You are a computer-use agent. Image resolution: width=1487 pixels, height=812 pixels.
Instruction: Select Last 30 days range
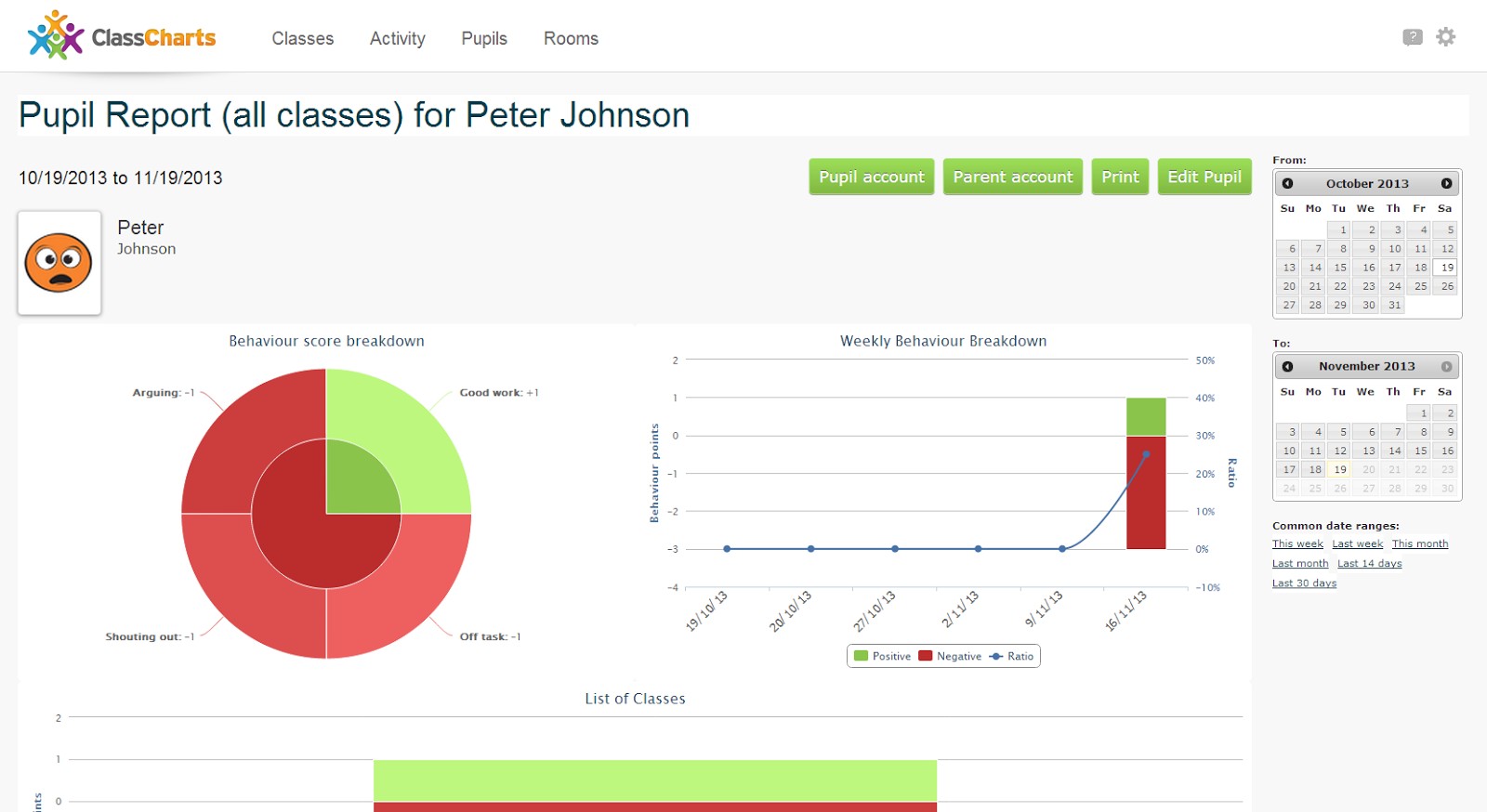click(1304, 583)
